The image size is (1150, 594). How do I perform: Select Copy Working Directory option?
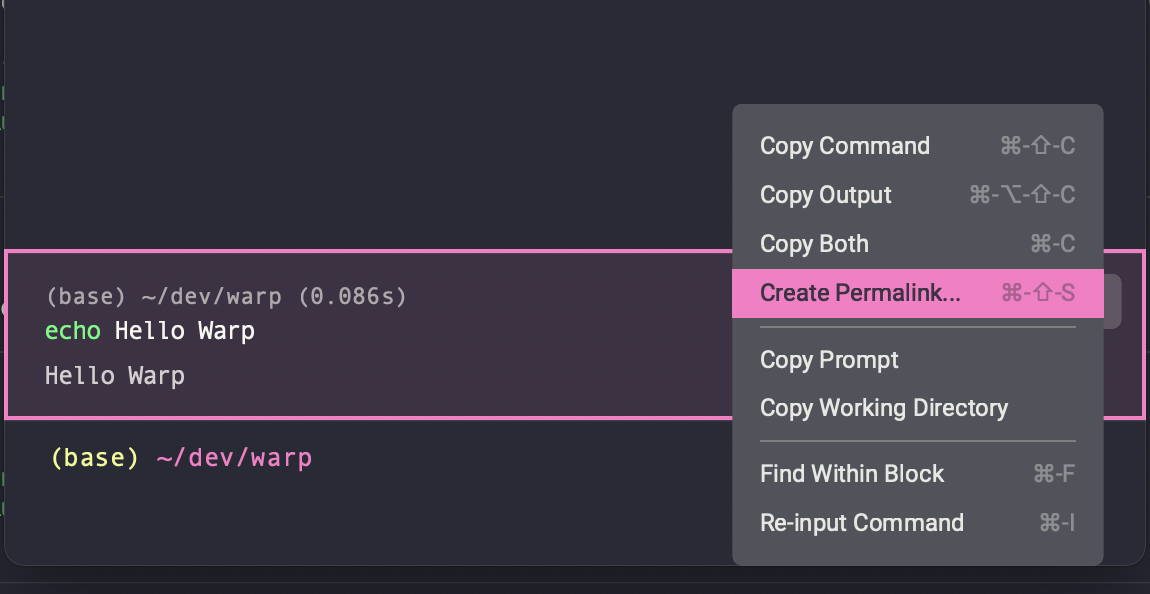point(918,408)
